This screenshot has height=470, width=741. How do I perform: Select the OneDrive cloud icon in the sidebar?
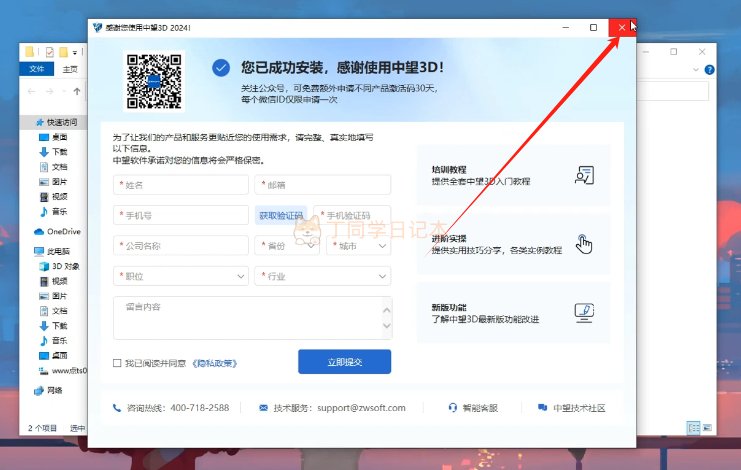(x=40, y=231)
